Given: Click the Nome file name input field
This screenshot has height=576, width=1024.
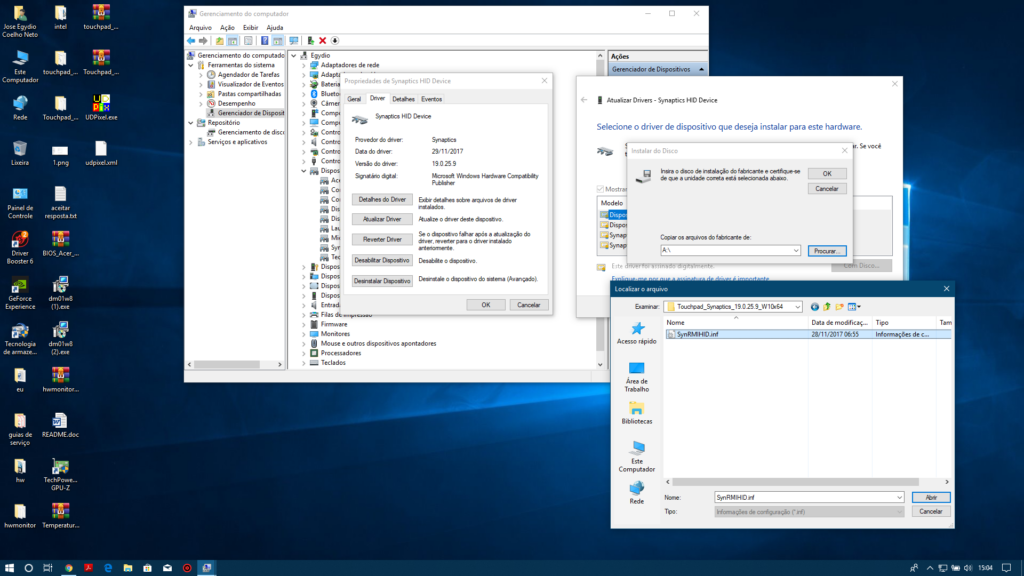Looking at the screenshot, I should 805,497.
